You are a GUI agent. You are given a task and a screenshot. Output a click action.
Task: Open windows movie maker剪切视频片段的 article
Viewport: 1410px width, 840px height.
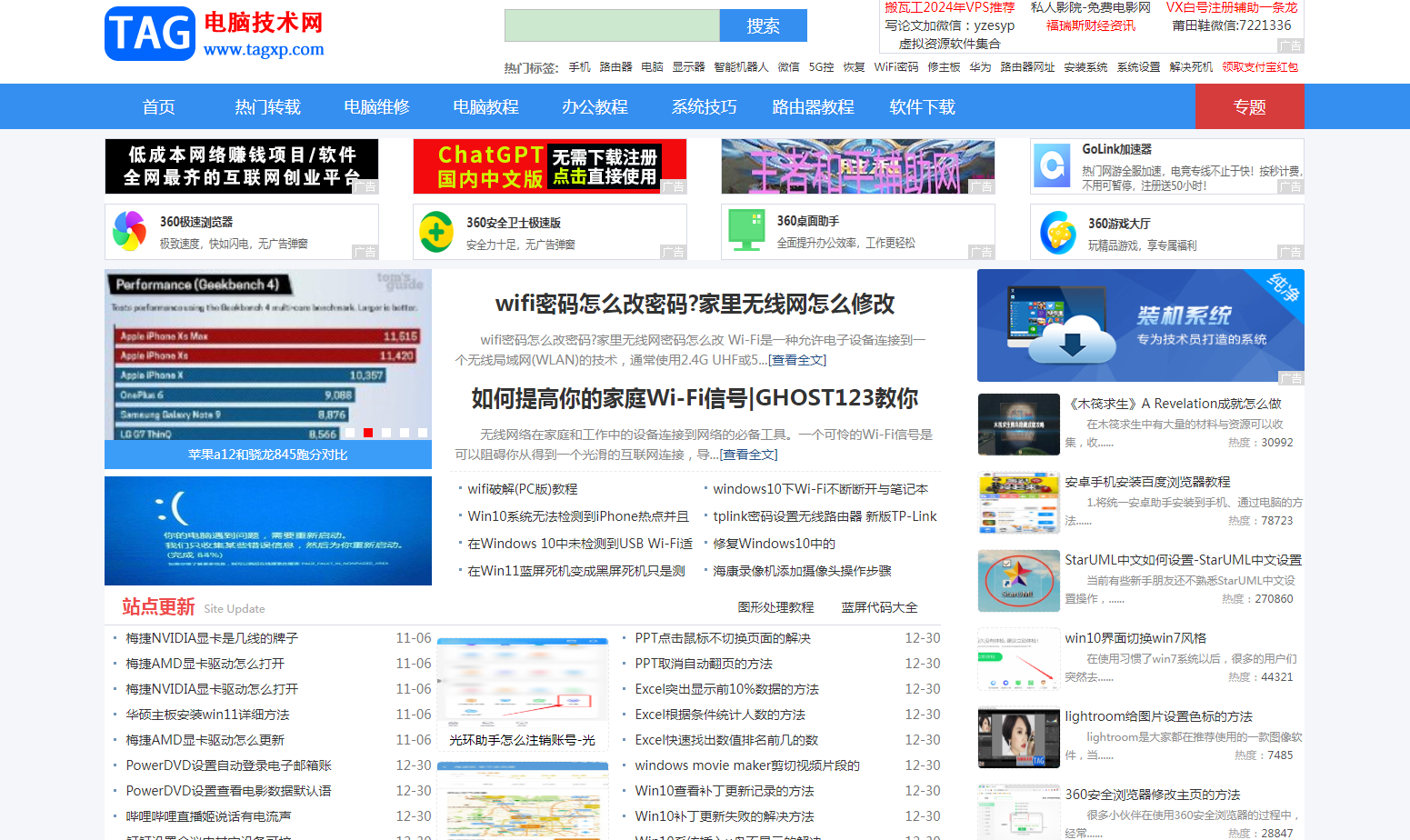tap(747, 765)
